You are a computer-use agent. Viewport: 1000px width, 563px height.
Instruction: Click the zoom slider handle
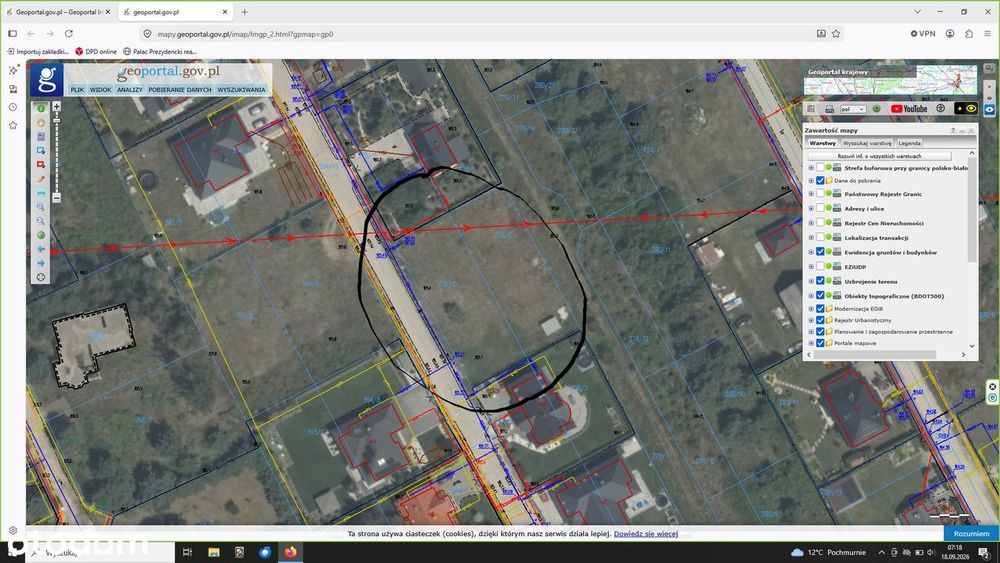(57, 121)
